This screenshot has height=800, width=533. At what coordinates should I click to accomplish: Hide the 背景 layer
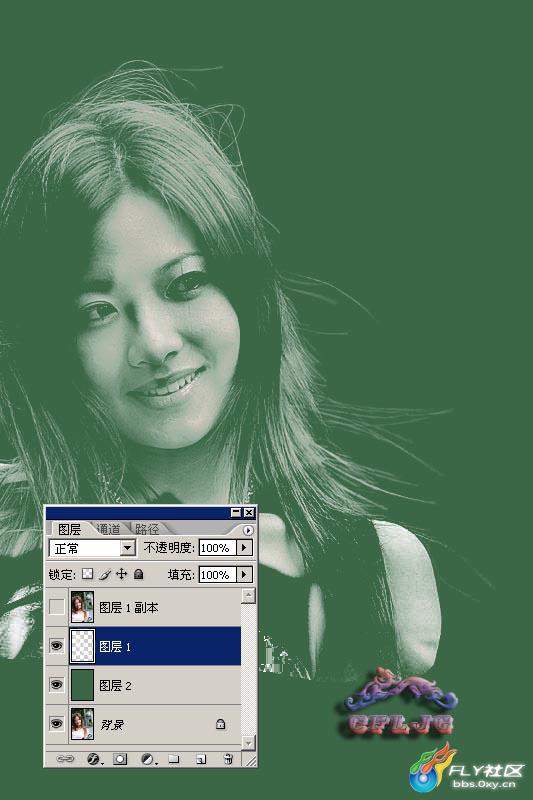click(x=56, y=723)
